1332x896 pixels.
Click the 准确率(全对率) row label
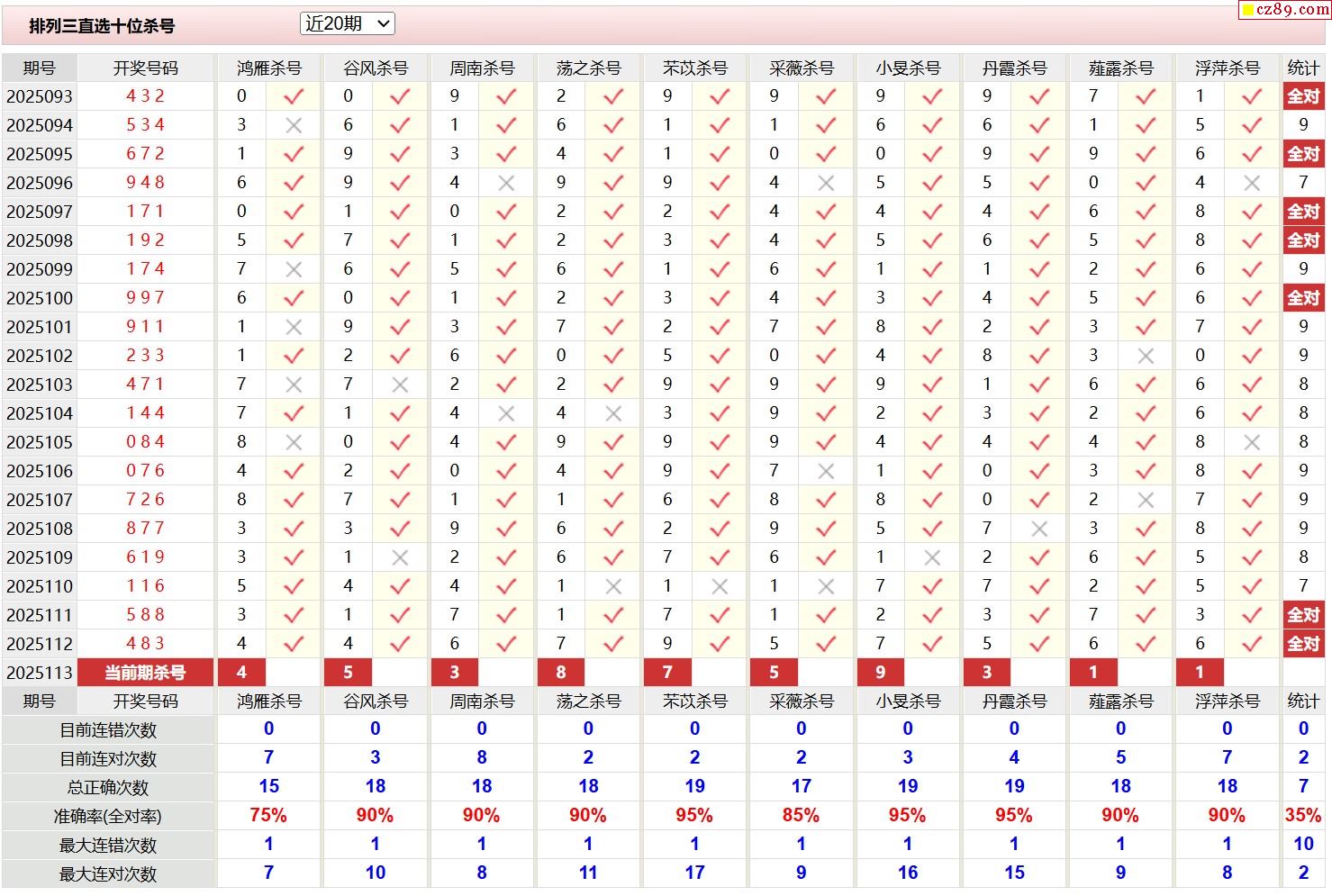click(x=108, y=817)
